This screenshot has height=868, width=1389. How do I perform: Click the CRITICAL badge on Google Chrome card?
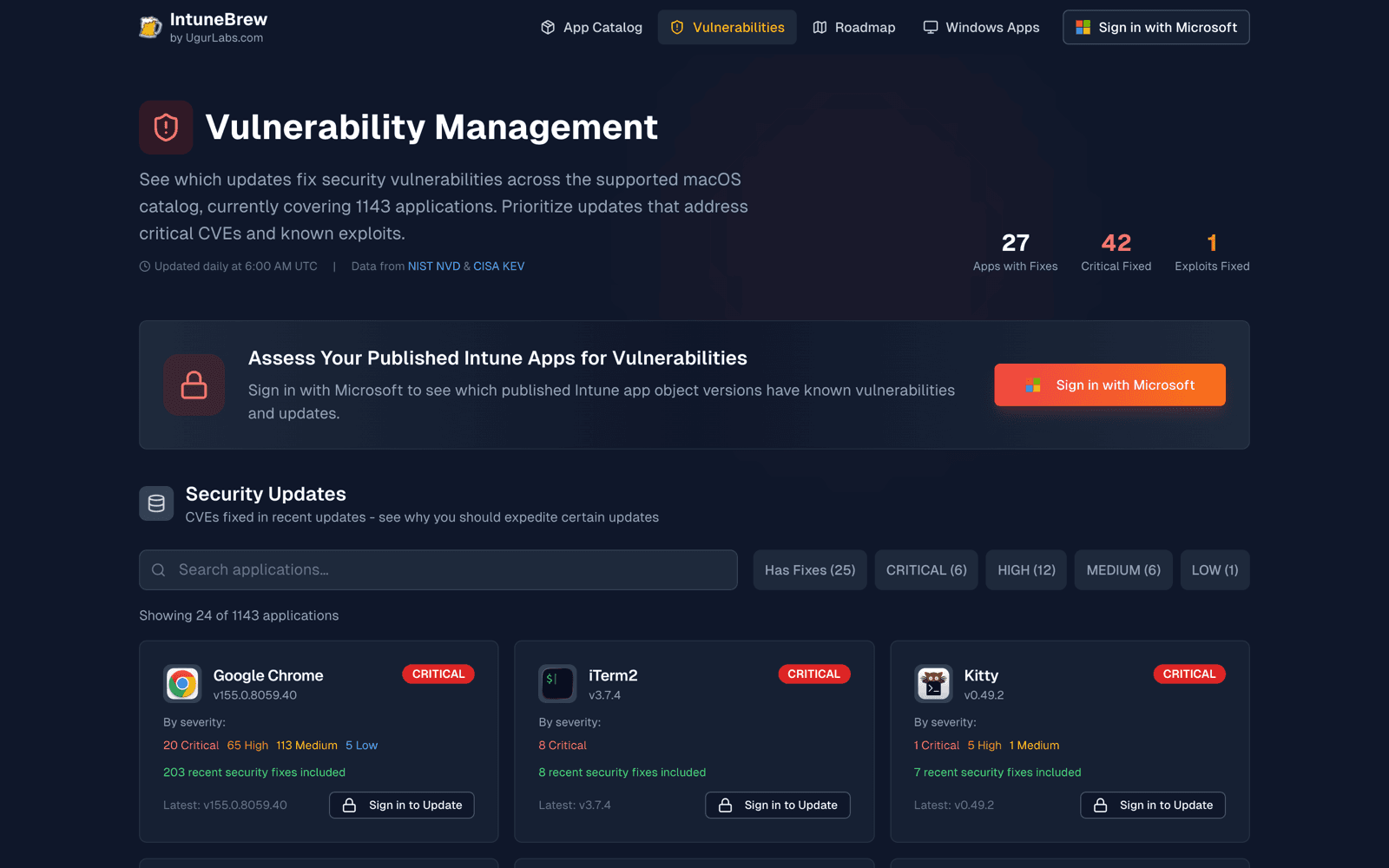[x=438, y=674]
